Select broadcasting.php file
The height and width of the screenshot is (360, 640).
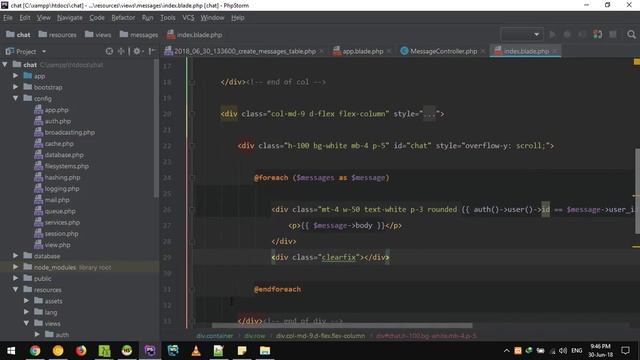[64, 132]
